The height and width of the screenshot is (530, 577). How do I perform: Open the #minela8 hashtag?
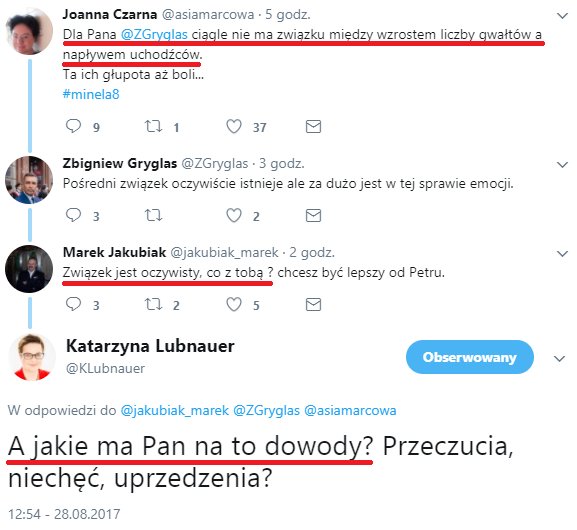[91, 94]
